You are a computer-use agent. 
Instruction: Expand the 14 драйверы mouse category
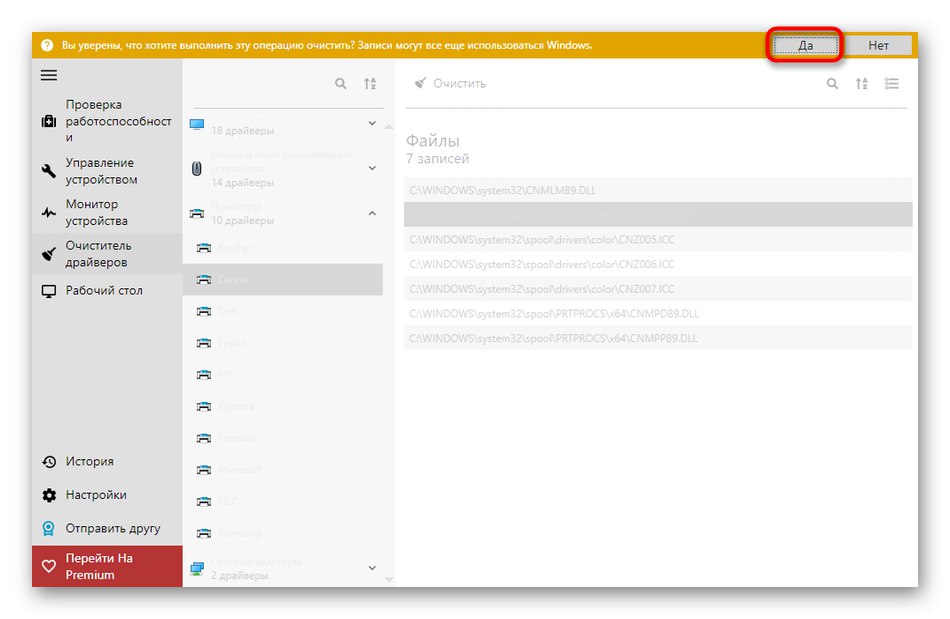click(x=372, y=168)
